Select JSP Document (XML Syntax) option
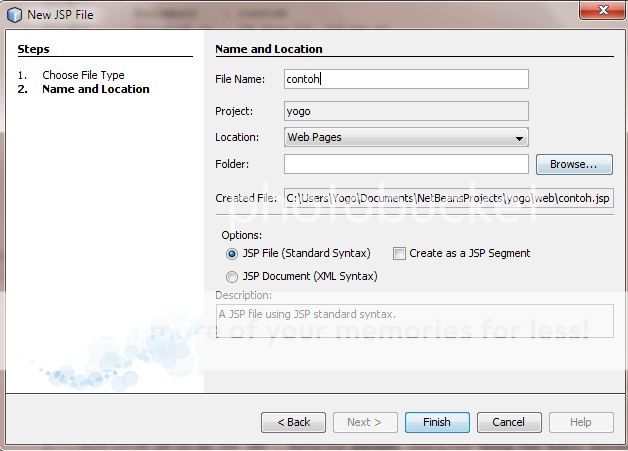628x451 pixels. click(x=232, y=277)
